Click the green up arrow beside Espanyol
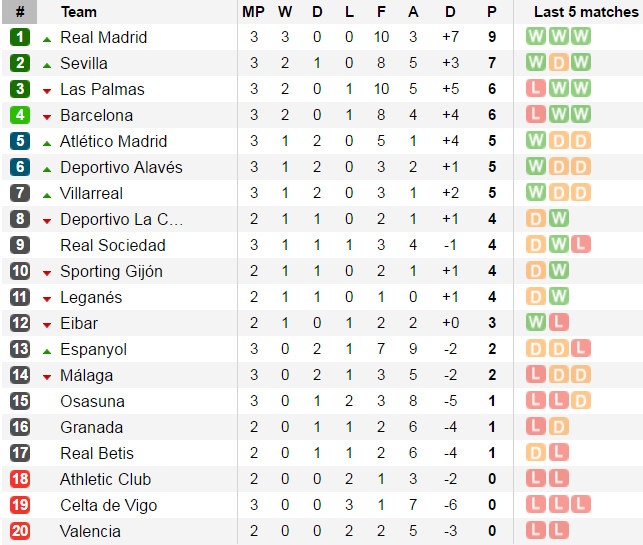The width and height of the screenshot is (643, 545). 47,350
